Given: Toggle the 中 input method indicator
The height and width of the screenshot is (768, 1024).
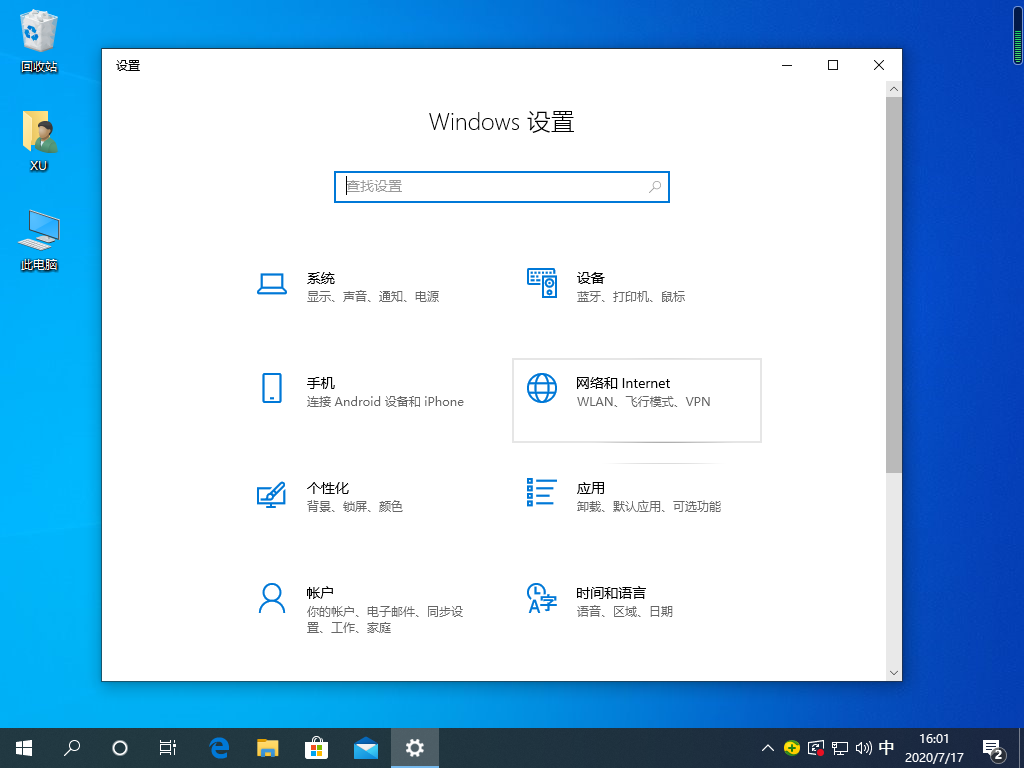Looking at the screenshot, I should coord(886,748).
